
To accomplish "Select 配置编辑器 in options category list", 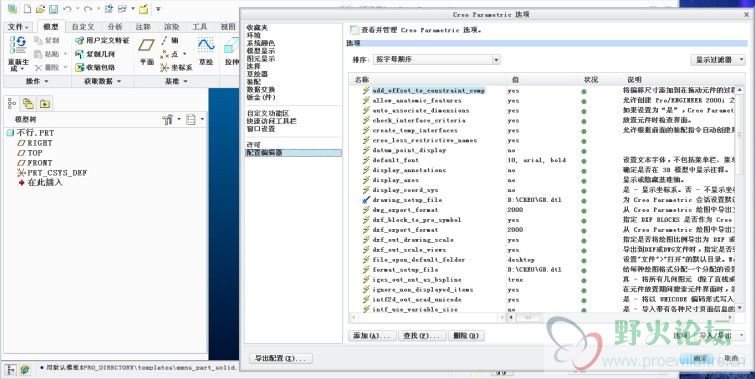I will point(293,153).
